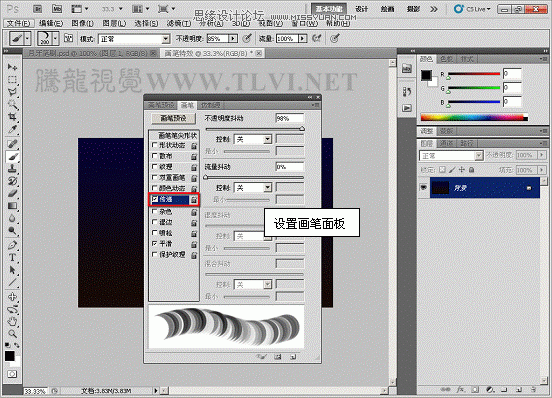Select the Type (T) tool
Screen dimensions: 552x398
click(x=12, y=258)
